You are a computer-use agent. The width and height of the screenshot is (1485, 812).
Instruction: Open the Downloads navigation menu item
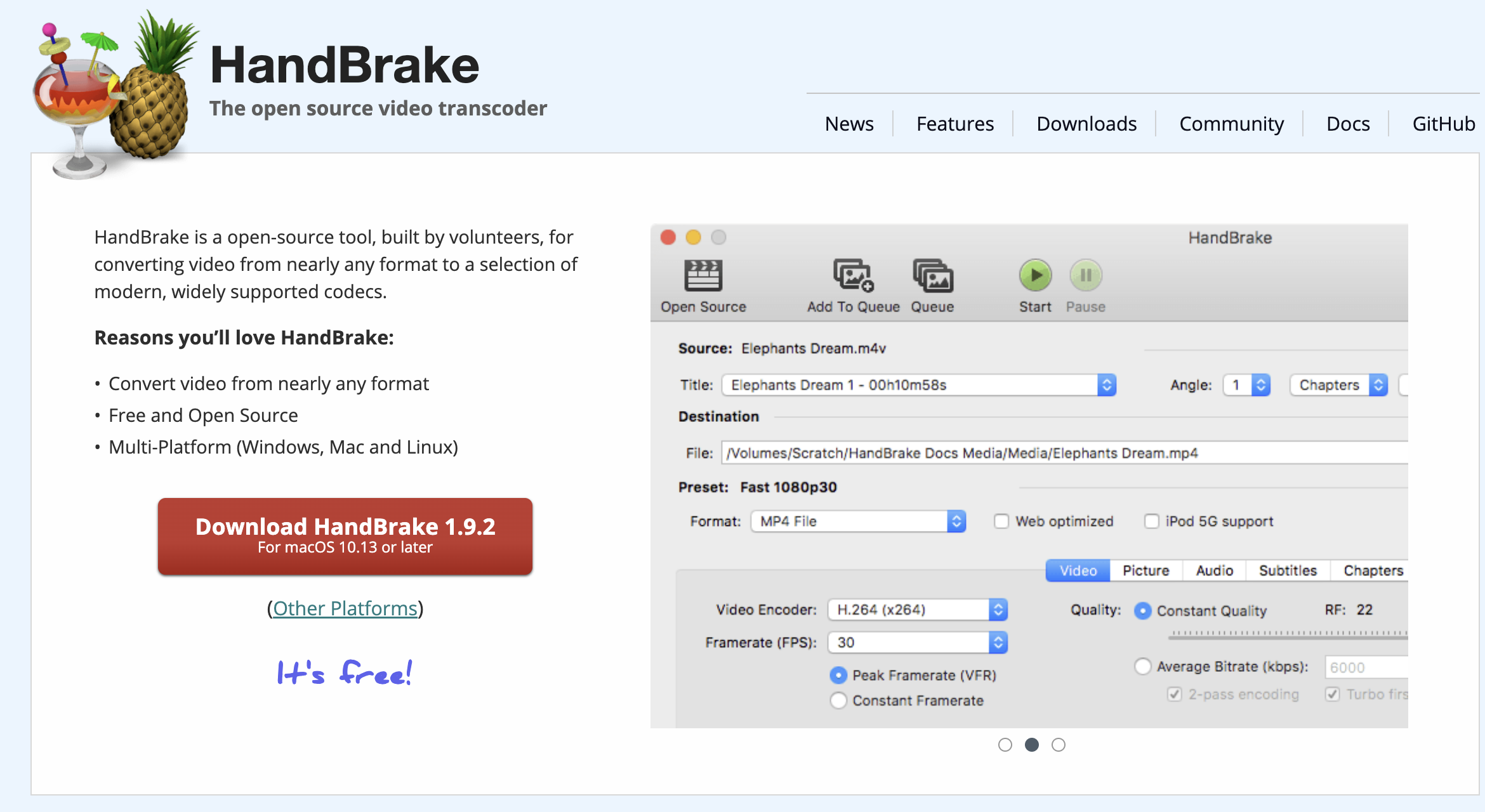[1086, 124]
